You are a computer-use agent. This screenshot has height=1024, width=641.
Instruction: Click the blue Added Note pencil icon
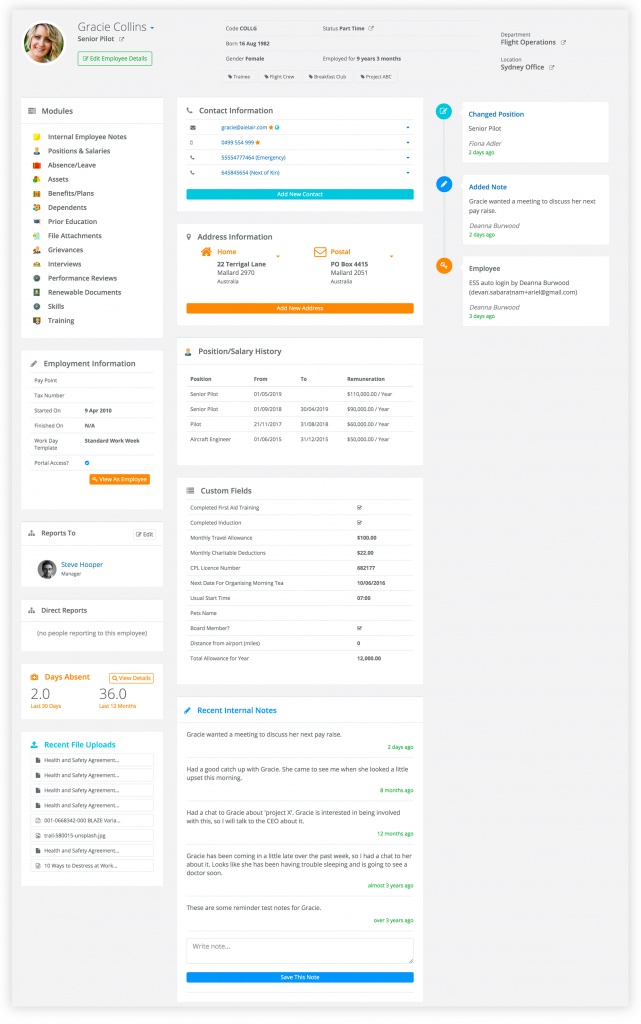point(444,184)
